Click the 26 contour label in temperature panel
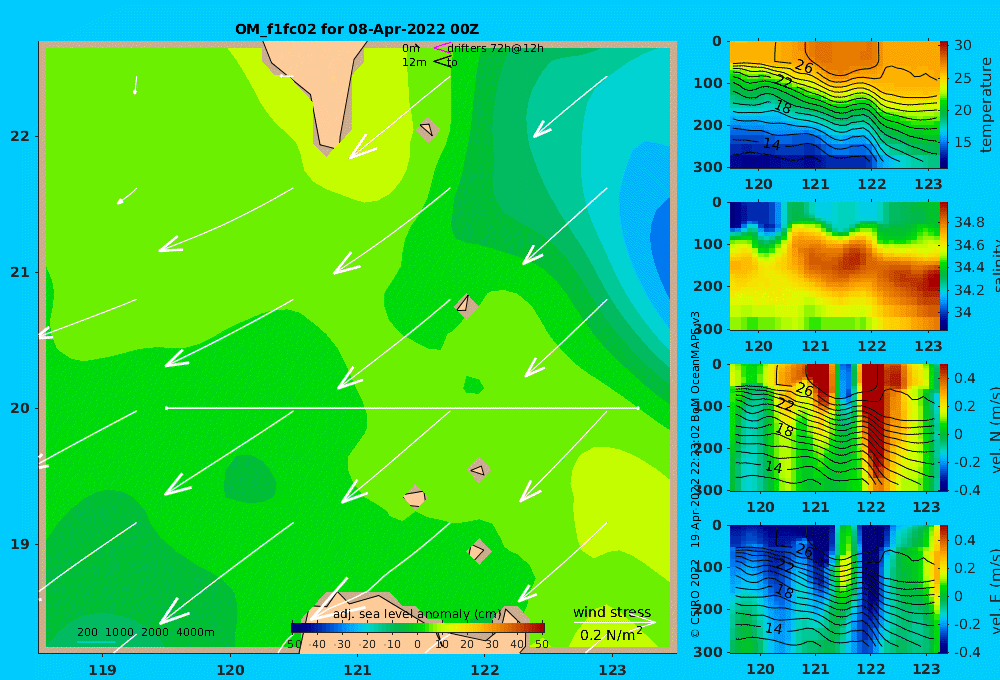Image resolution: width=1000 pixels, height=680 pixels. point(804,67)
